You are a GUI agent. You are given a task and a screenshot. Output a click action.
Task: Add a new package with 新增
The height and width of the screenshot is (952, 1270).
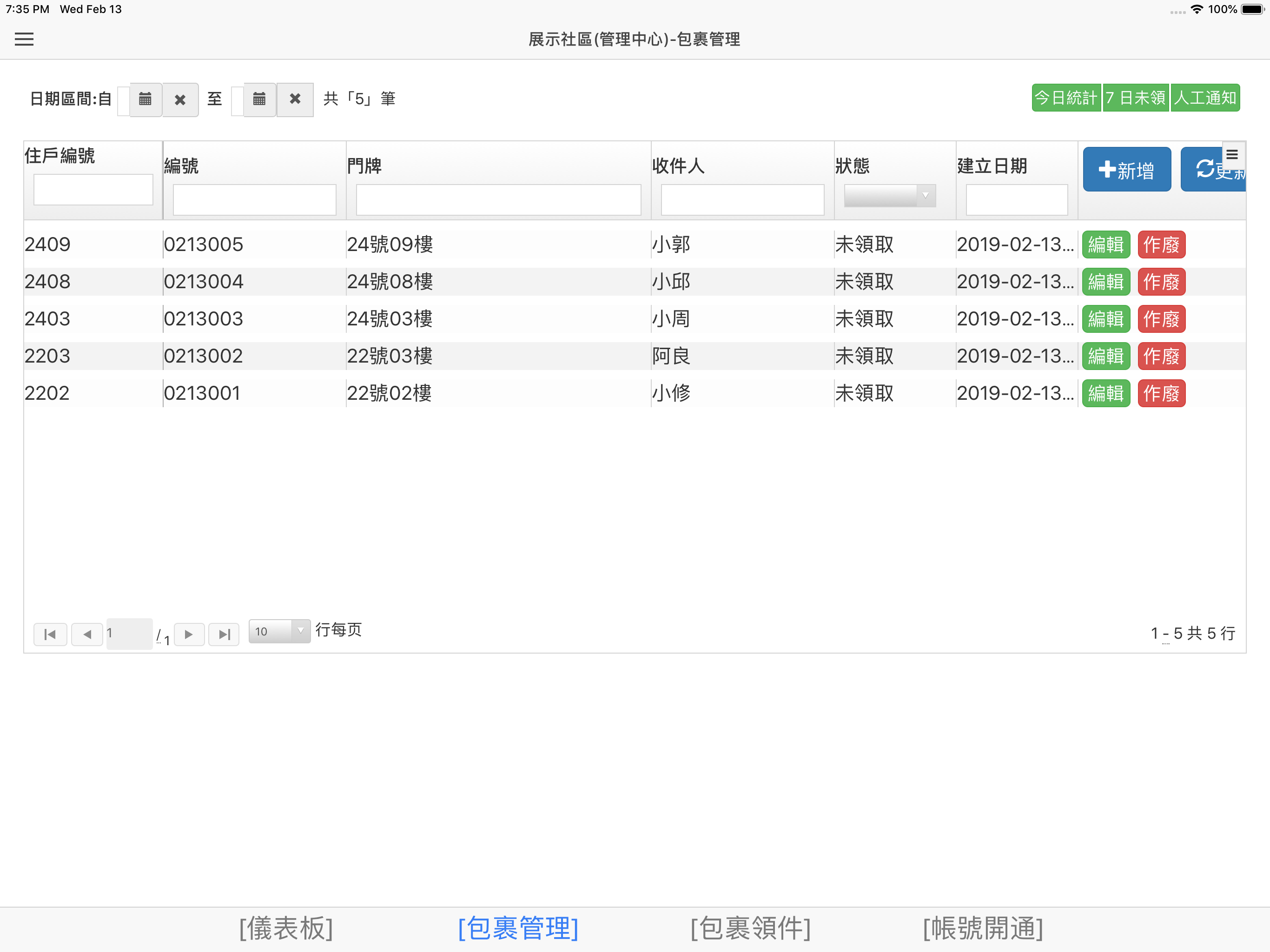pyautogui.click(x=1126, y=169)
